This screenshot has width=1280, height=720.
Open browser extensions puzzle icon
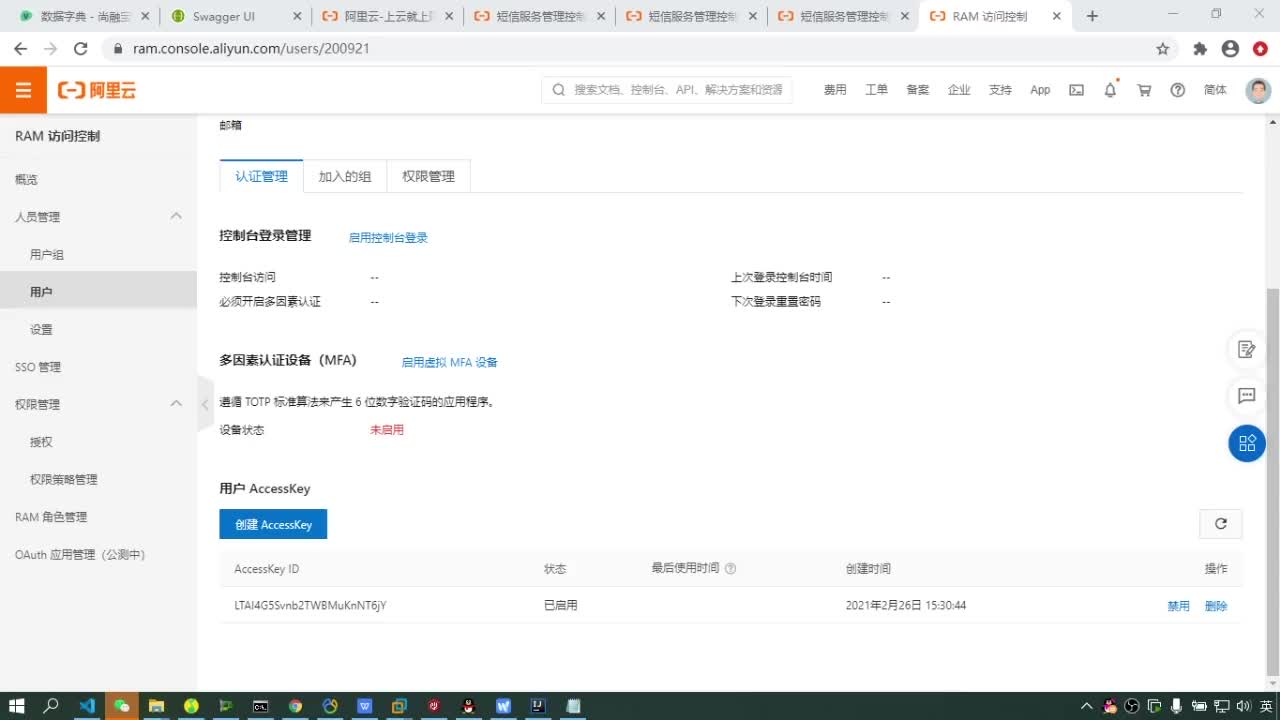click(x=1200, y=49)
